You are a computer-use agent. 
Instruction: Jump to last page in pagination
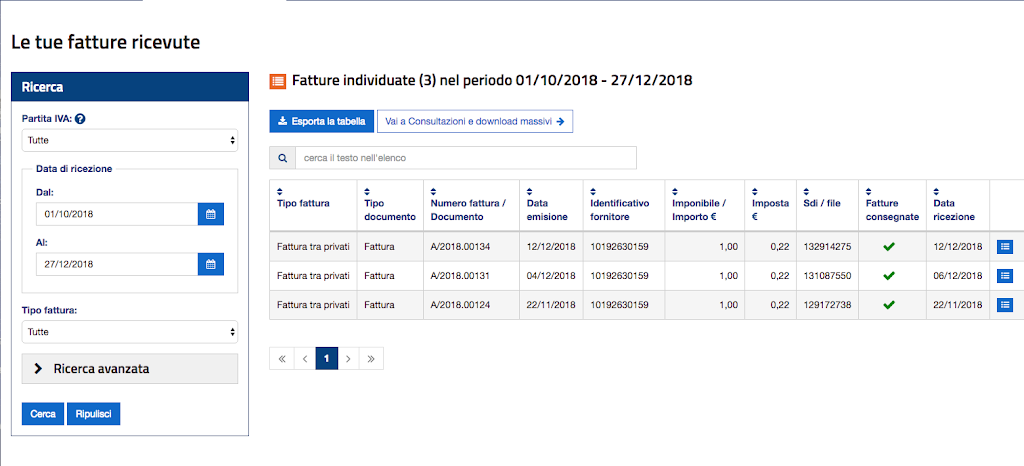(372, 358)
